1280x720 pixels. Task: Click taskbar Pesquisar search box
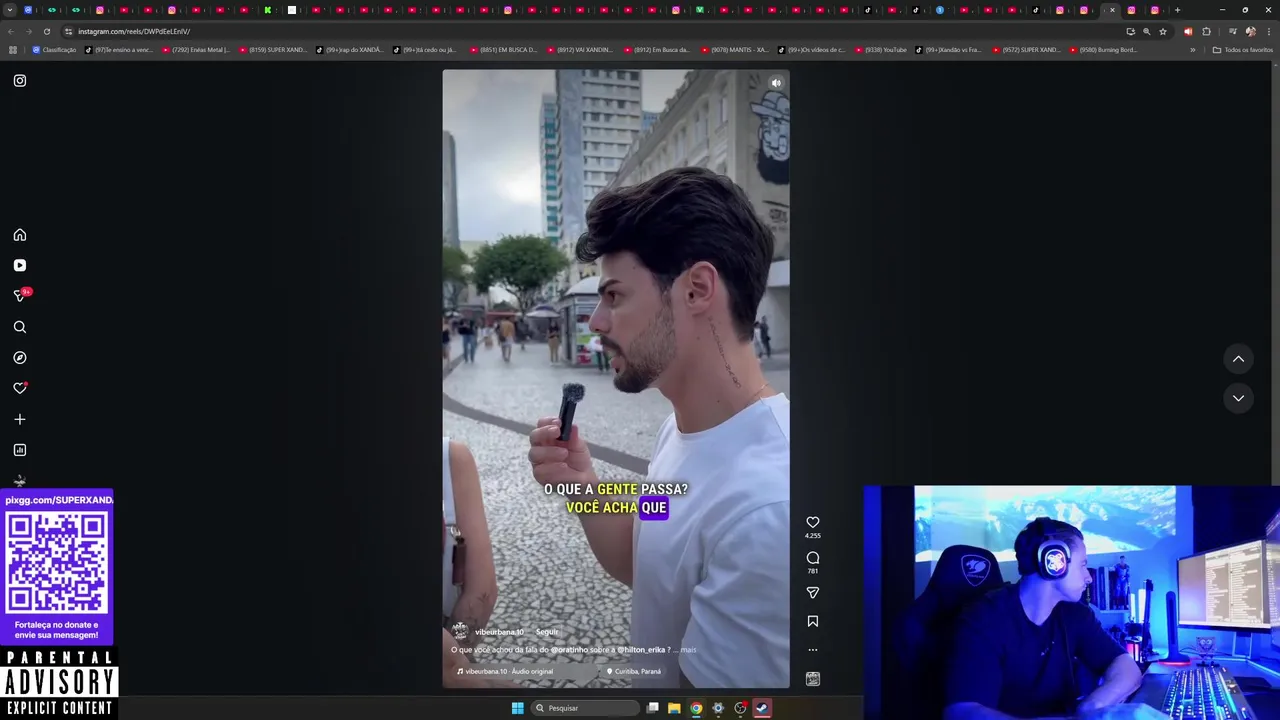(x=585, y=708)
